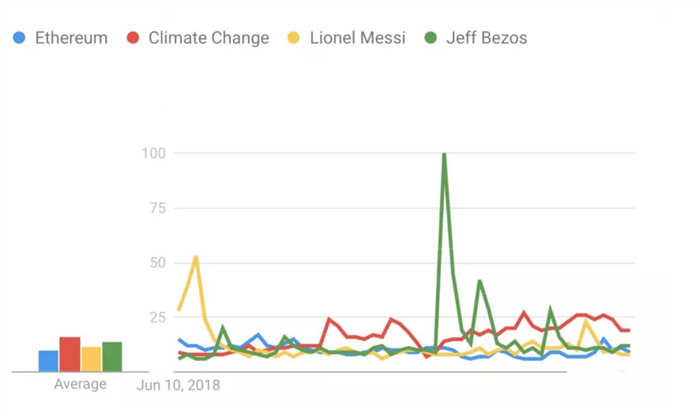Click the red Climate Change legend dot
Image resolution: width=700 pixels, height=416 pixels.
pos(133,37)
